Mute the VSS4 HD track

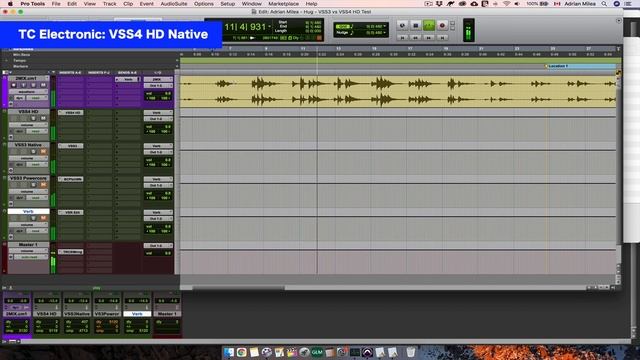(43, 118)
